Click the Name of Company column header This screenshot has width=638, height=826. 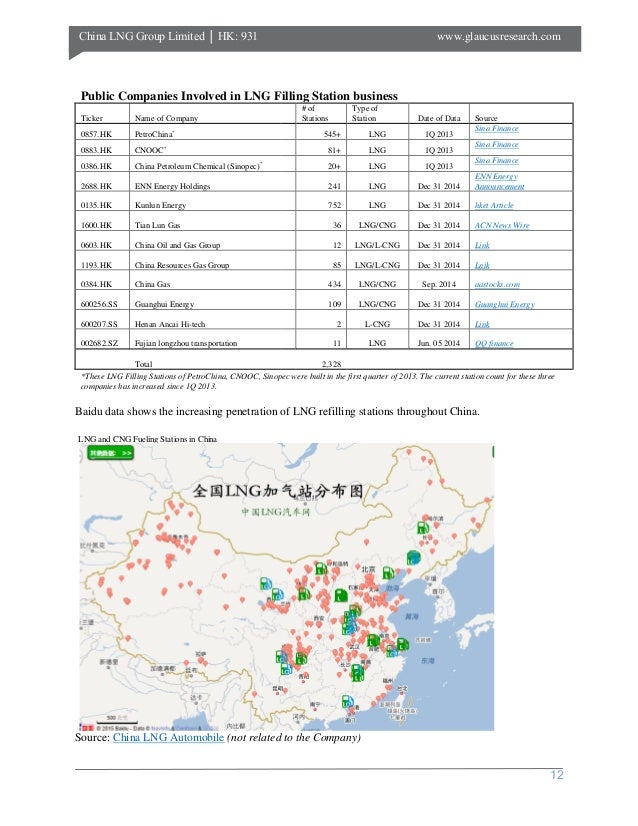coord(166,119)
